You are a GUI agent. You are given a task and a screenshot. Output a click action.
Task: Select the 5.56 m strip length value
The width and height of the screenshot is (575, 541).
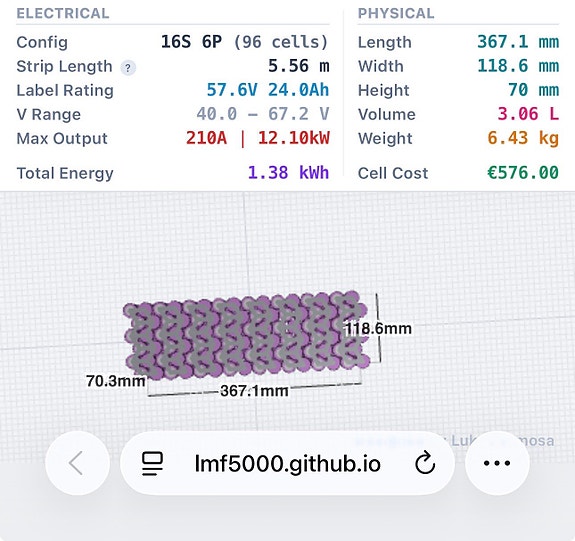299,66
